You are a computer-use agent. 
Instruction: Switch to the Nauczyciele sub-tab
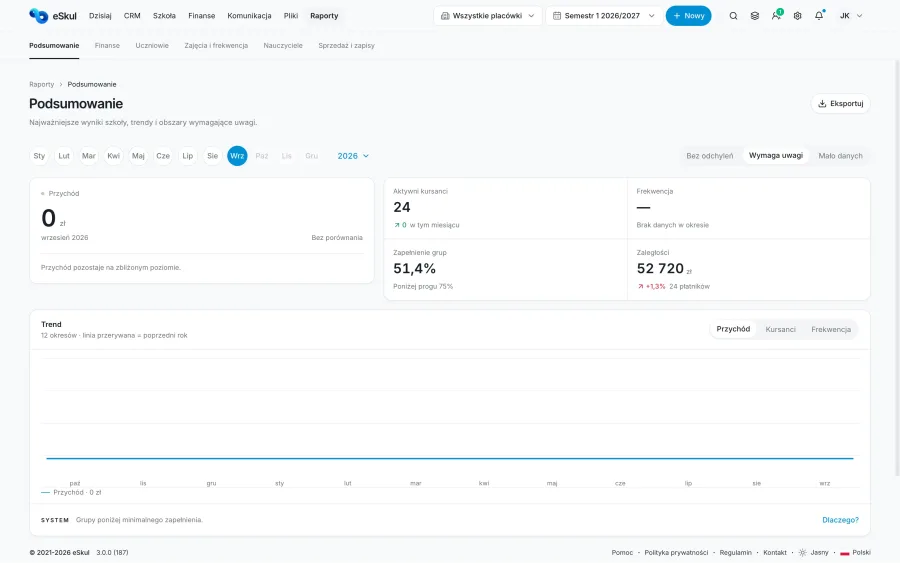pos(283,46)
